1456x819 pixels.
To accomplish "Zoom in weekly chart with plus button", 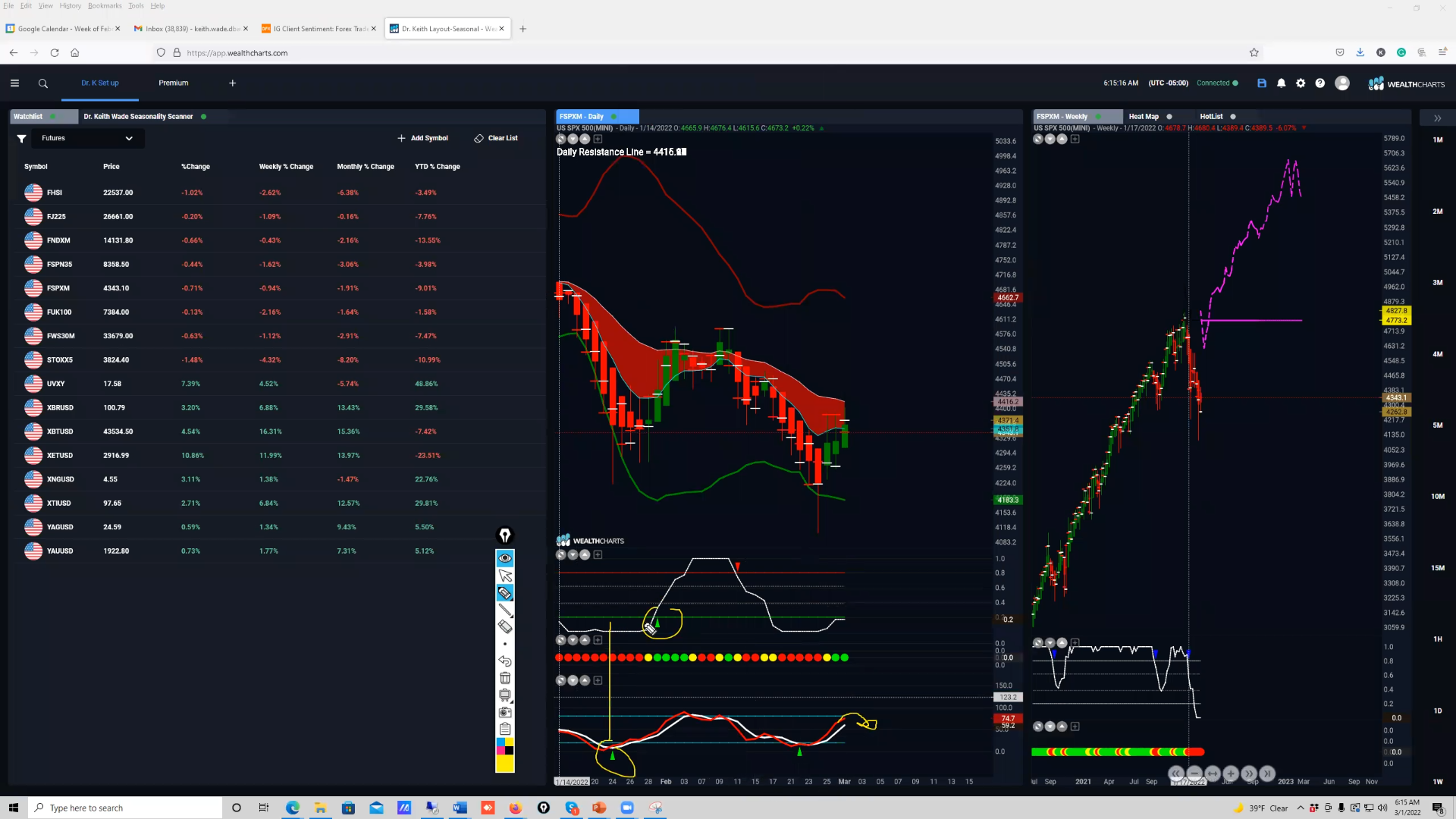I will [x=1231, y=773].
